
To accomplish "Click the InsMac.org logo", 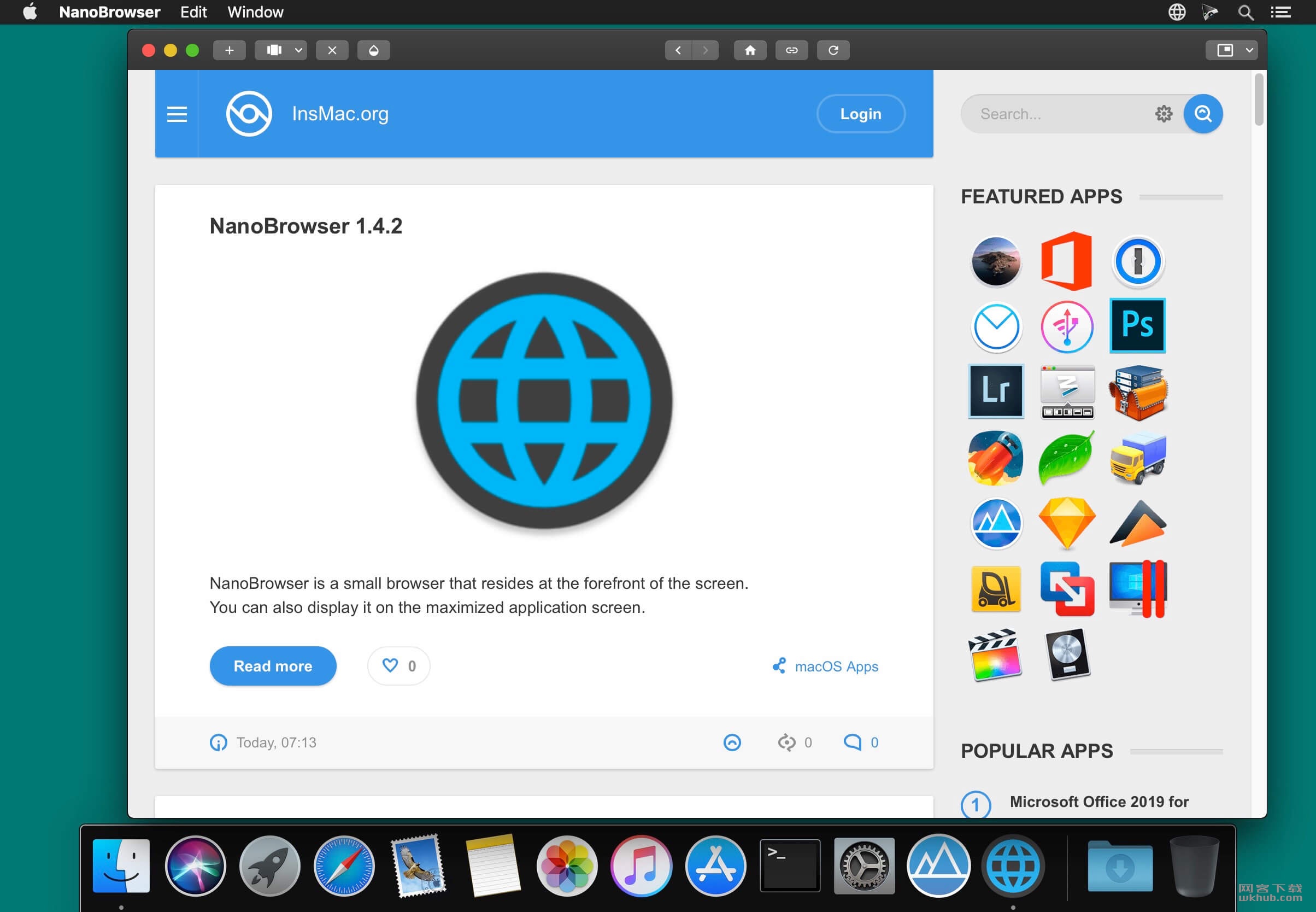I will (249, 114).
